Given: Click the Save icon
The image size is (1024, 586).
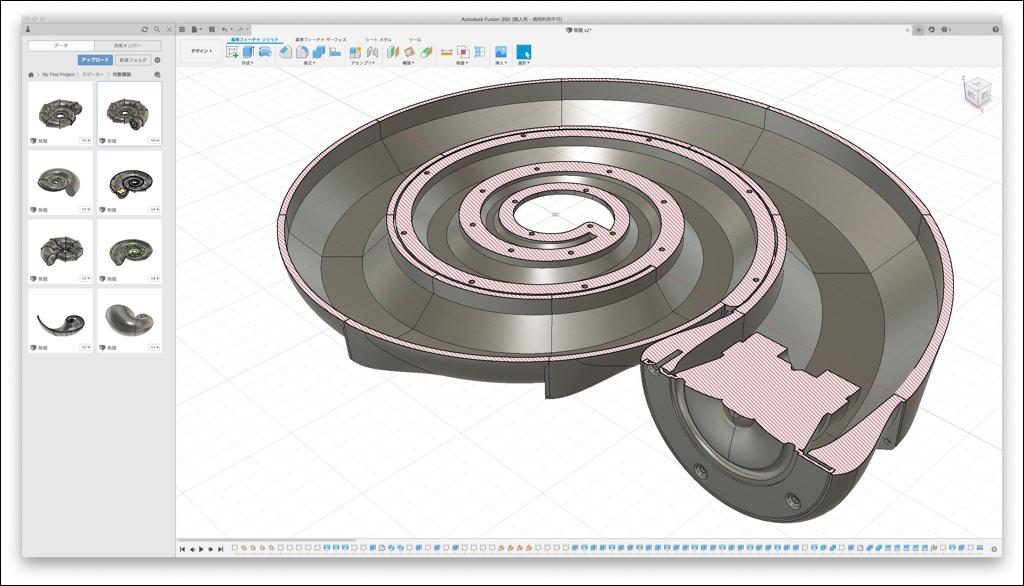Looking at the screenshot, I should pos(212,29).
